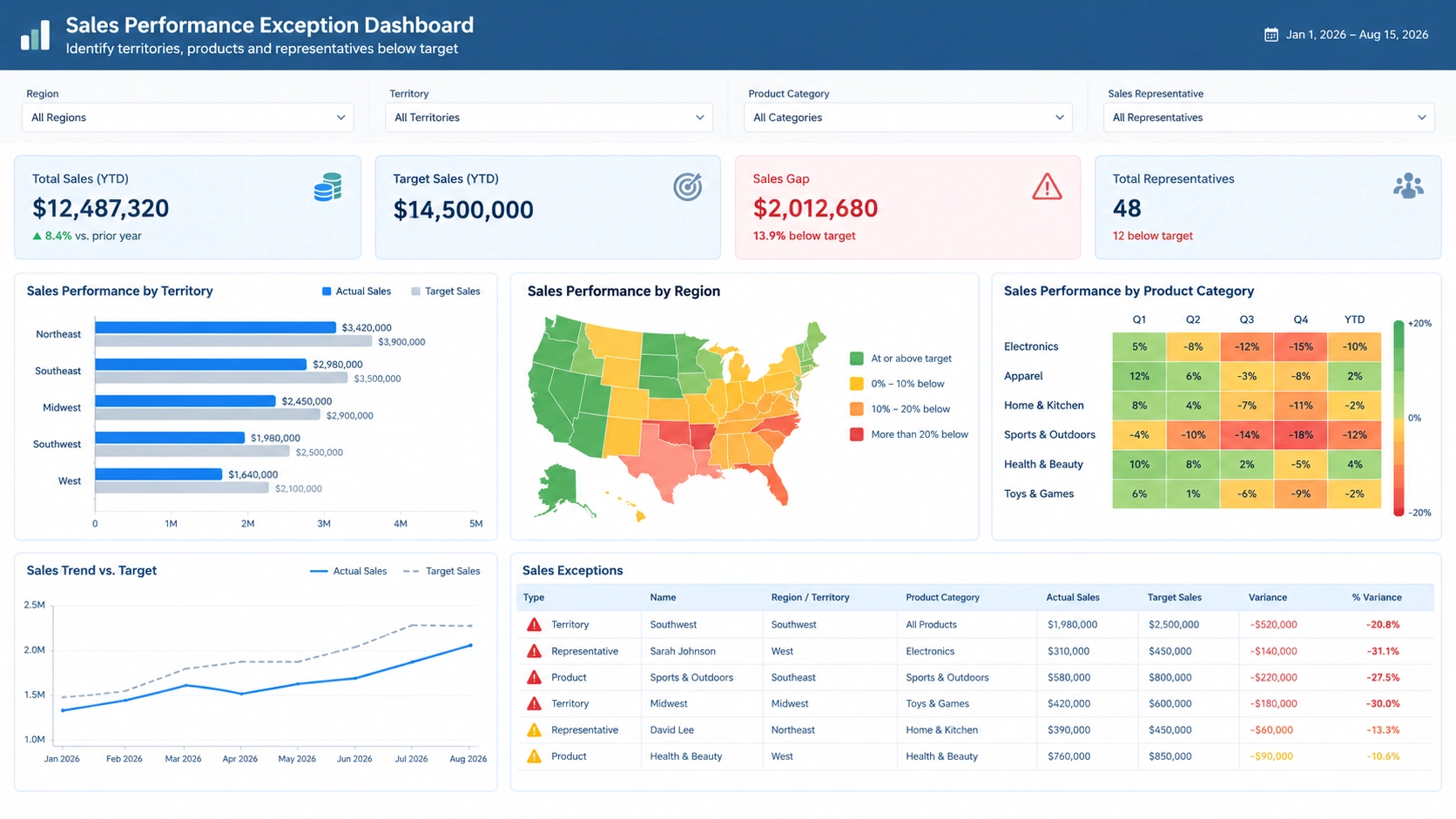Click the warning triangle on Sales Gap card
Viewport: 1456px width, 819px height.
[x=1047, y=187]
